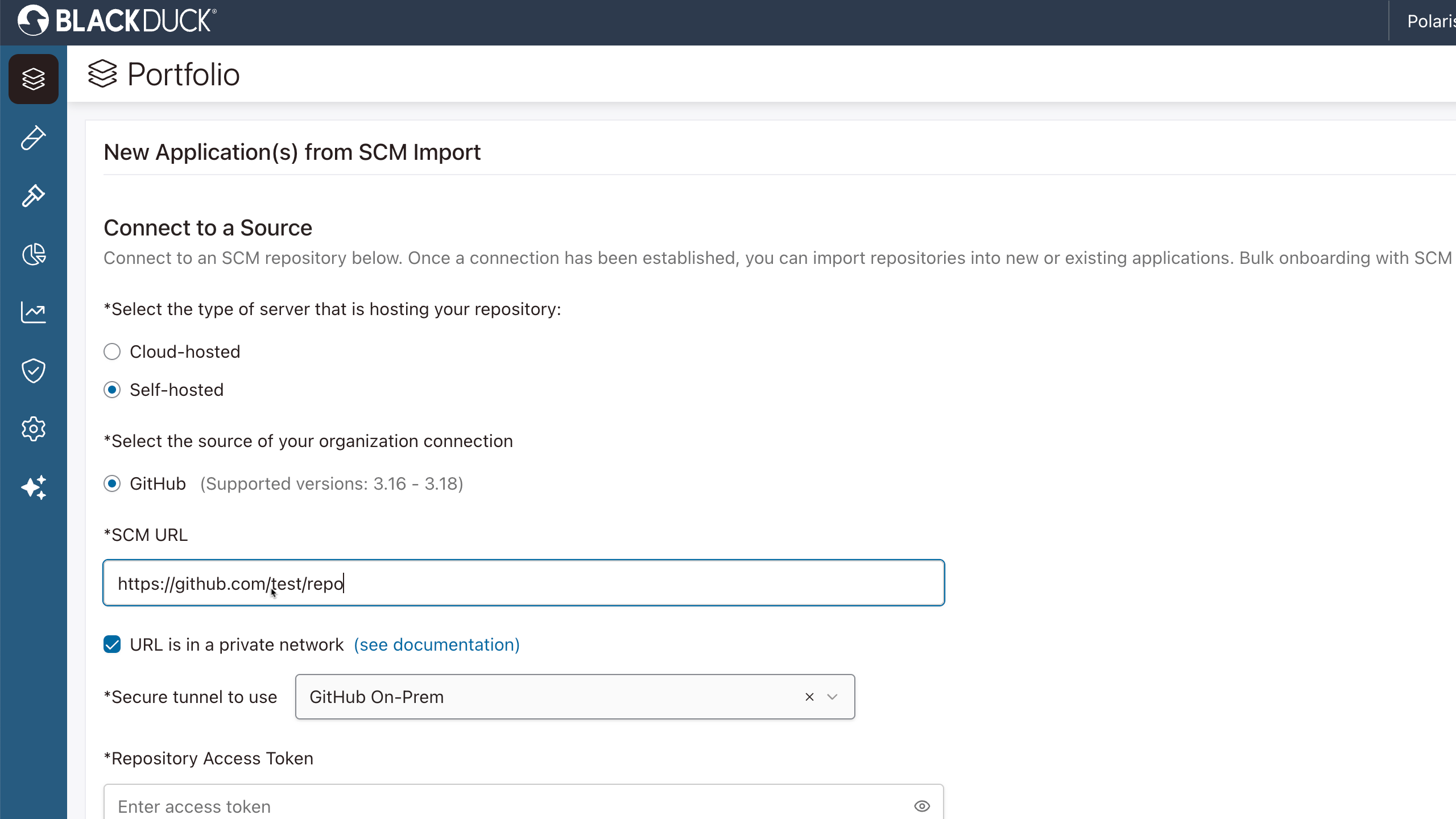
Task: Click New Application(s) from SCM Import heading
Action: tap(292, 152)
